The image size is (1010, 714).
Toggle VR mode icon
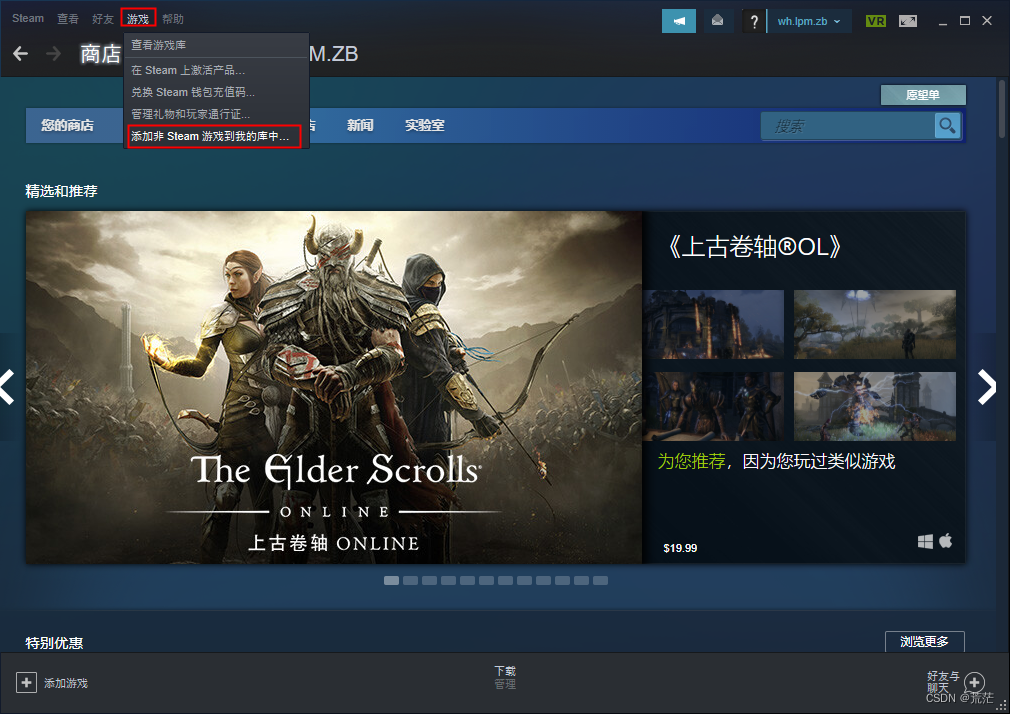(x=875, y=21)
